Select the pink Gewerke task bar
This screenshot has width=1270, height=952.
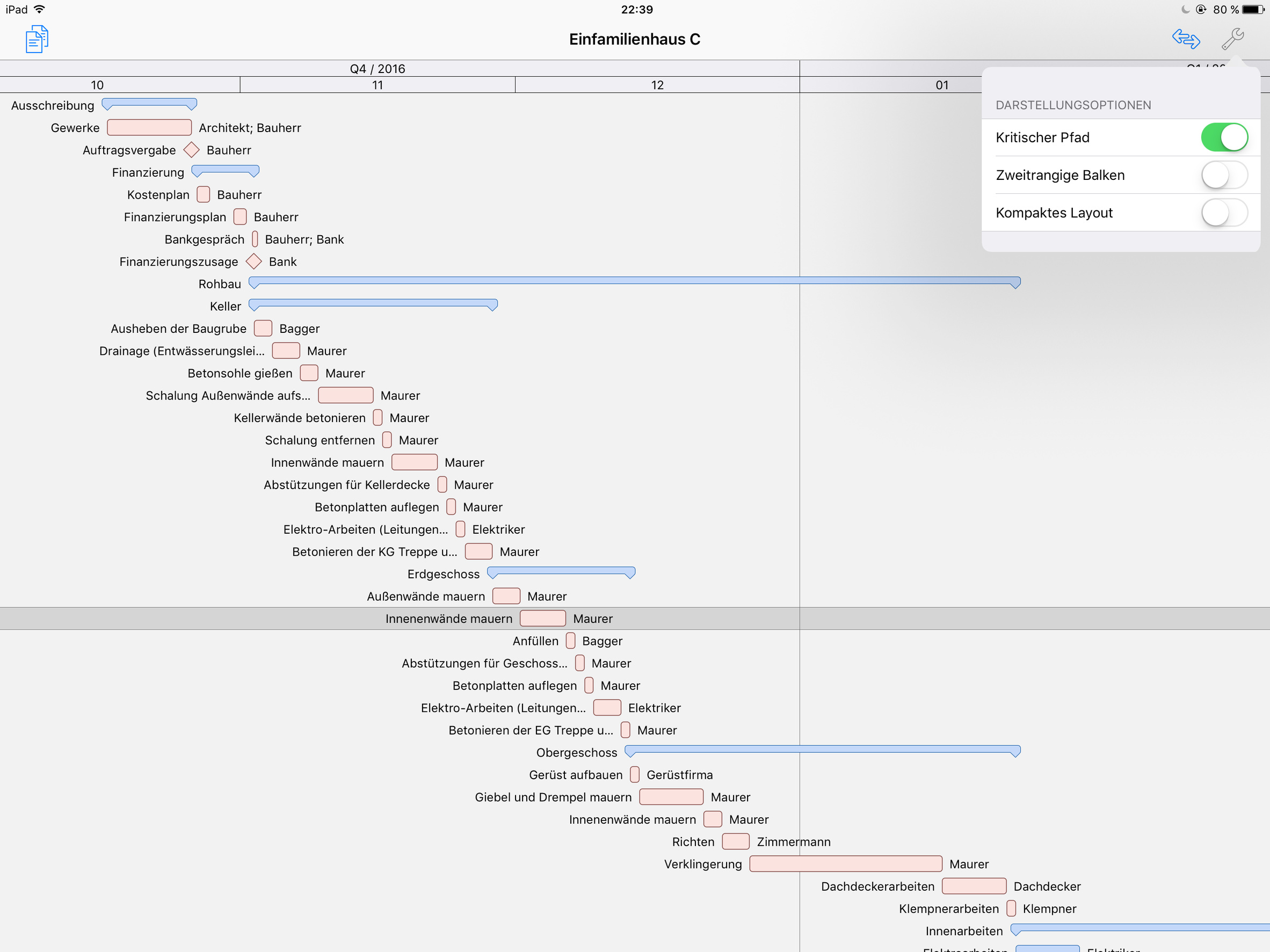(x=149, y=127)
